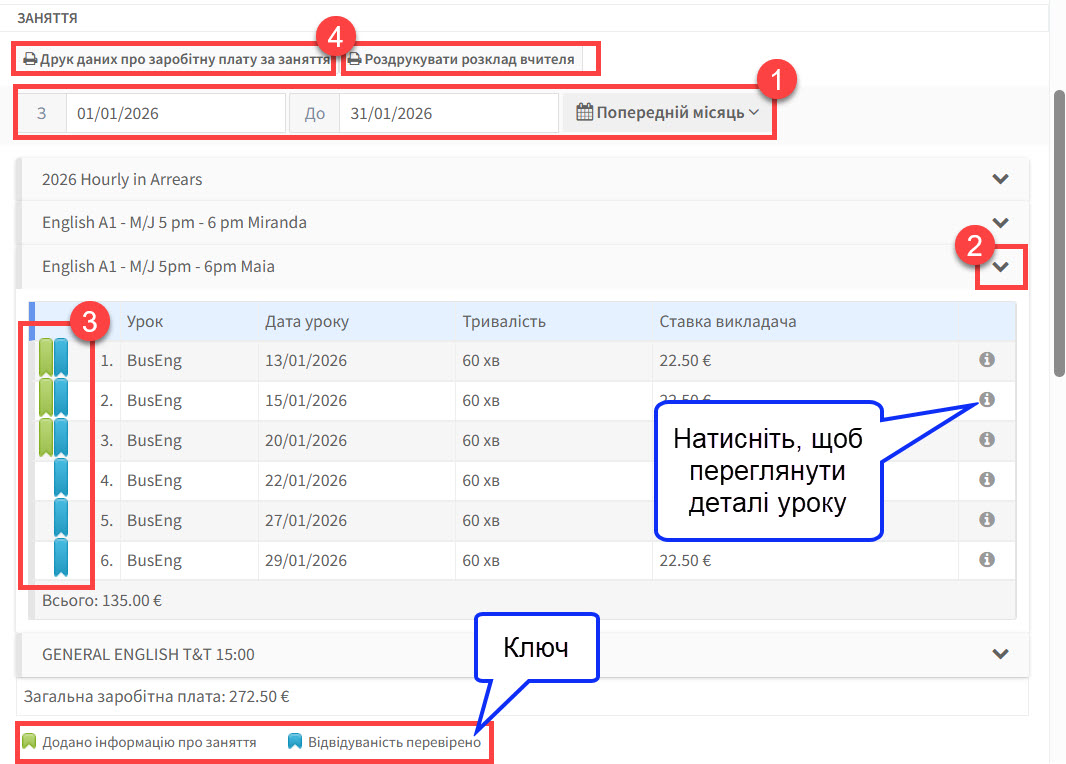Open lesson details for 15/01/2026 row
The image size is (1066, 764).
(x=987, y=400)
